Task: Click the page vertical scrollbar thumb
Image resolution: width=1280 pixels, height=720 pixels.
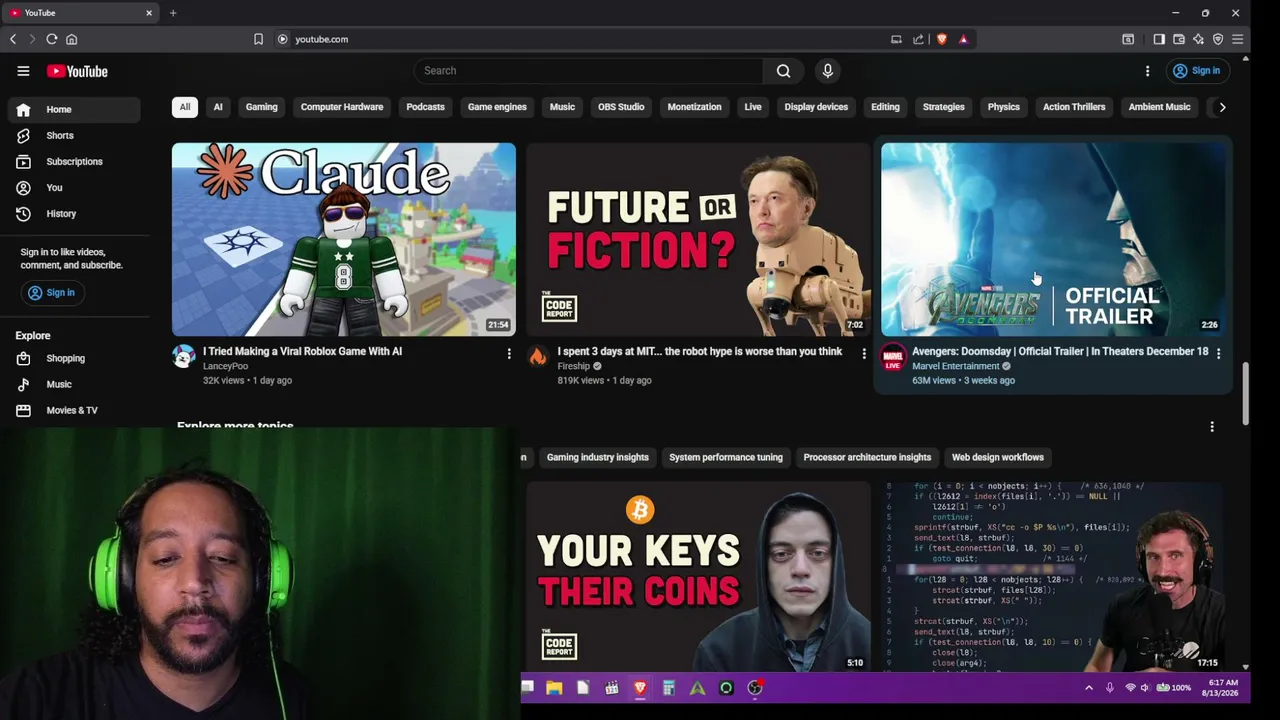Action: (x=1245, y=394)
